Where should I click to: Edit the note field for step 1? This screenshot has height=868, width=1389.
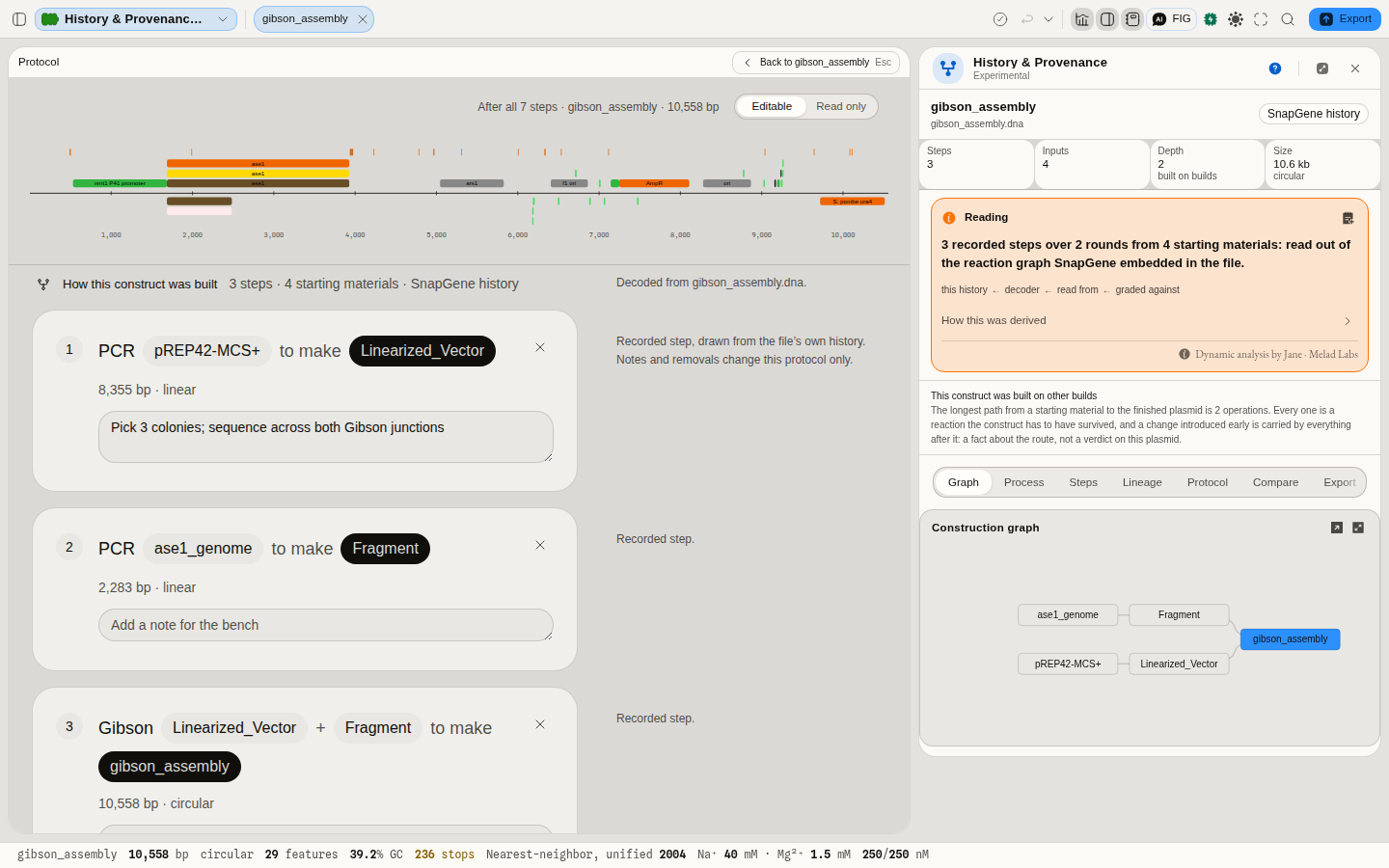tap(326, 437)
